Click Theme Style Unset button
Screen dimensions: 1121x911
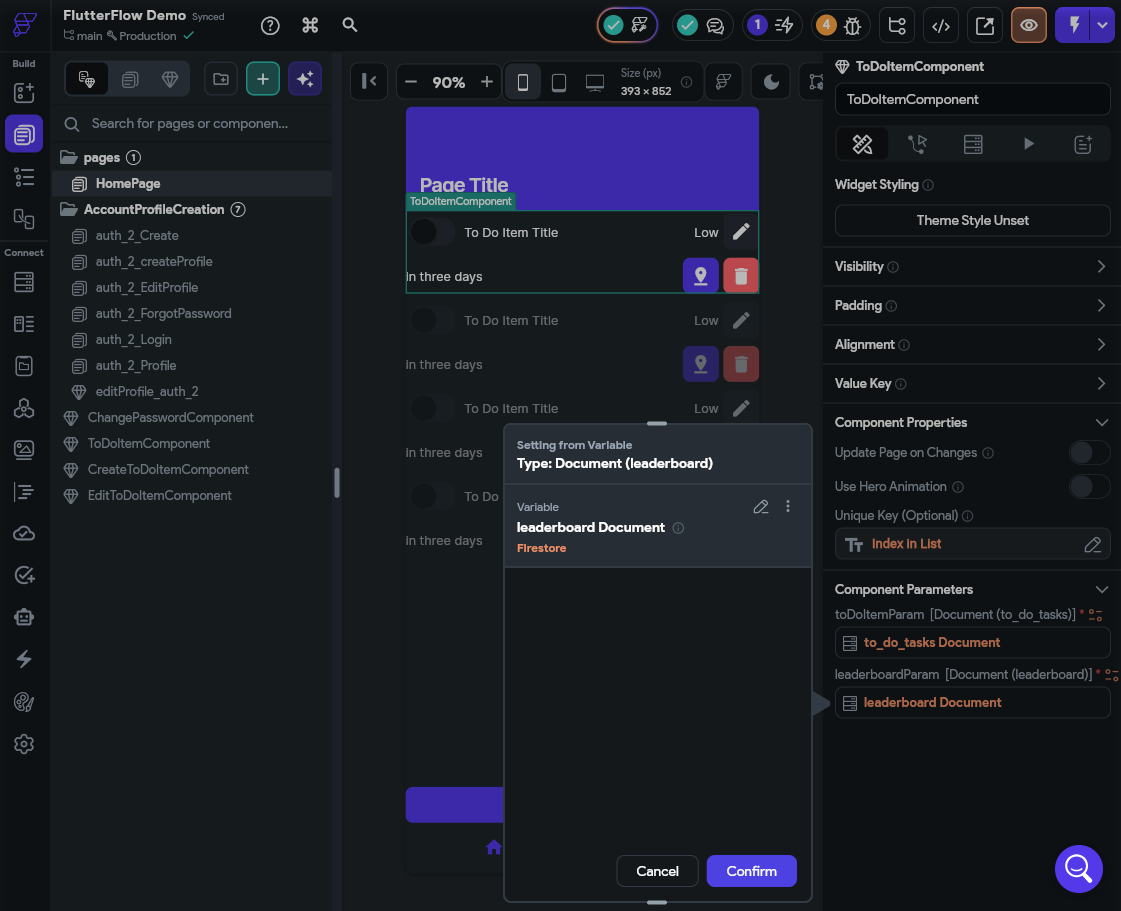coord(972,220)
